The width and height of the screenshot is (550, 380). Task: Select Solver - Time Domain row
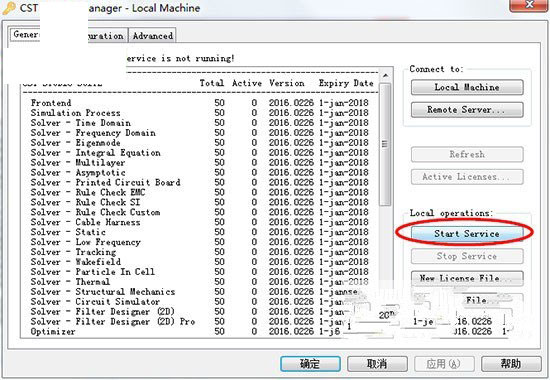[199, 123]
